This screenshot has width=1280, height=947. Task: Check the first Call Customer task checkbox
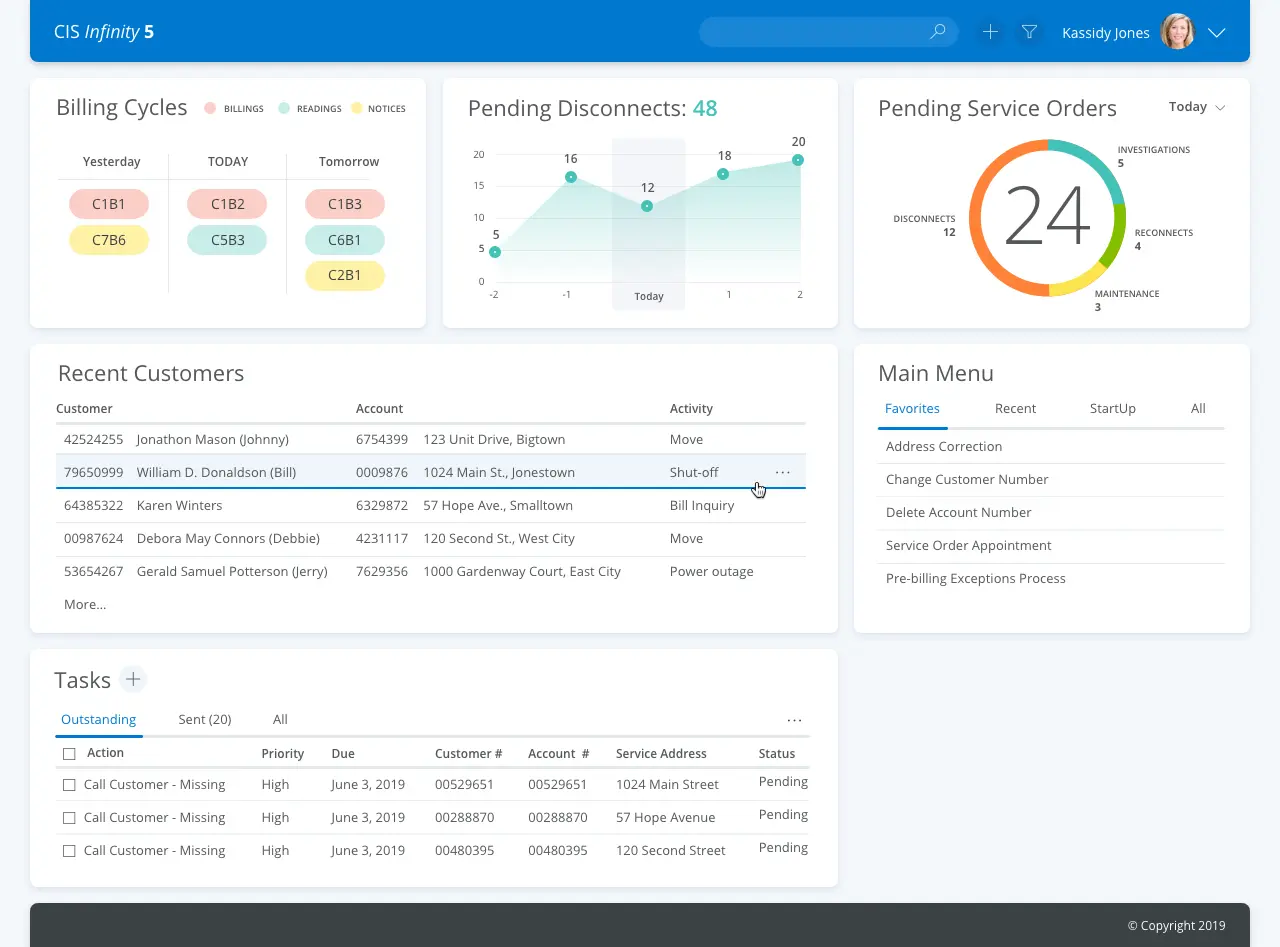point(69,784)
